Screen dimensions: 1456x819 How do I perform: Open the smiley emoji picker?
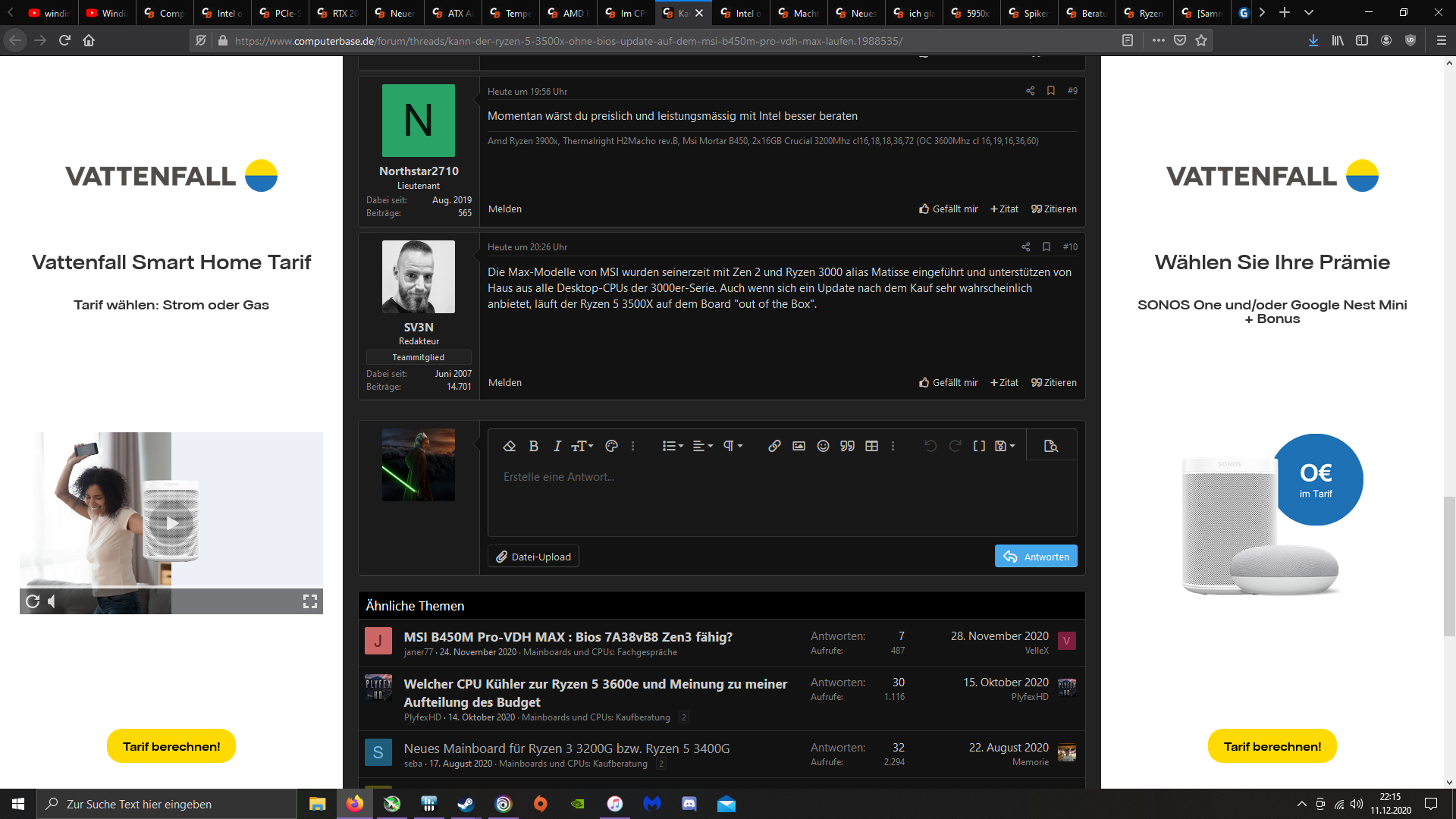tap(823, 446)
